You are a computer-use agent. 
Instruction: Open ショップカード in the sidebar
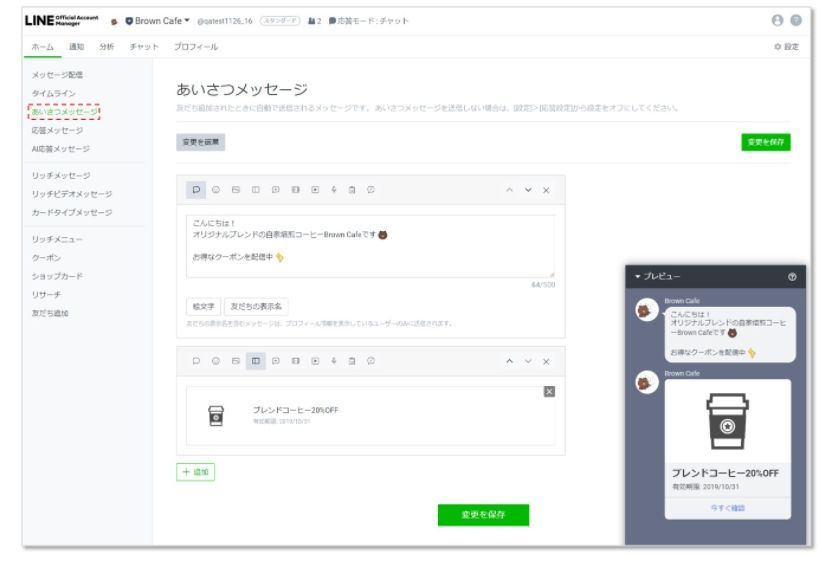click(57, 276)
